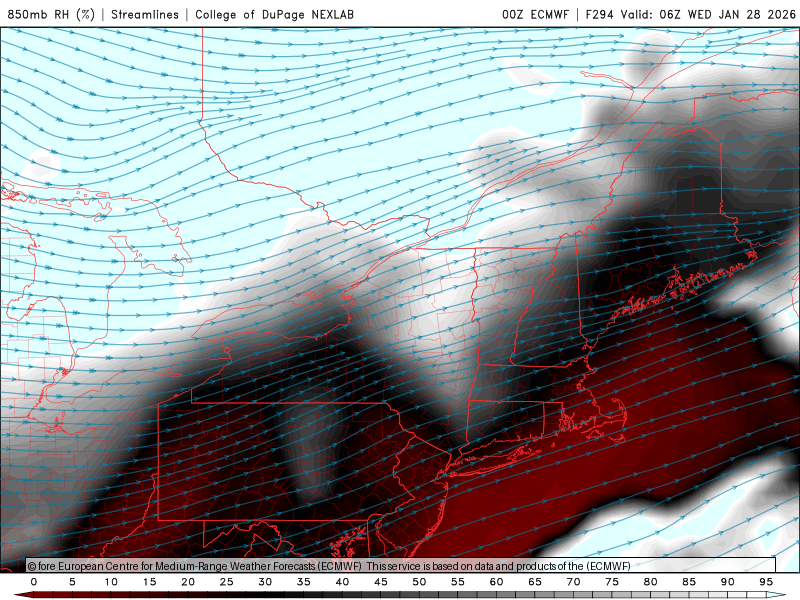The width and height of the screenshot is (800, 600).
Task: Click the '850mb RH (%)' title text
Action: (x=51, y=14)
